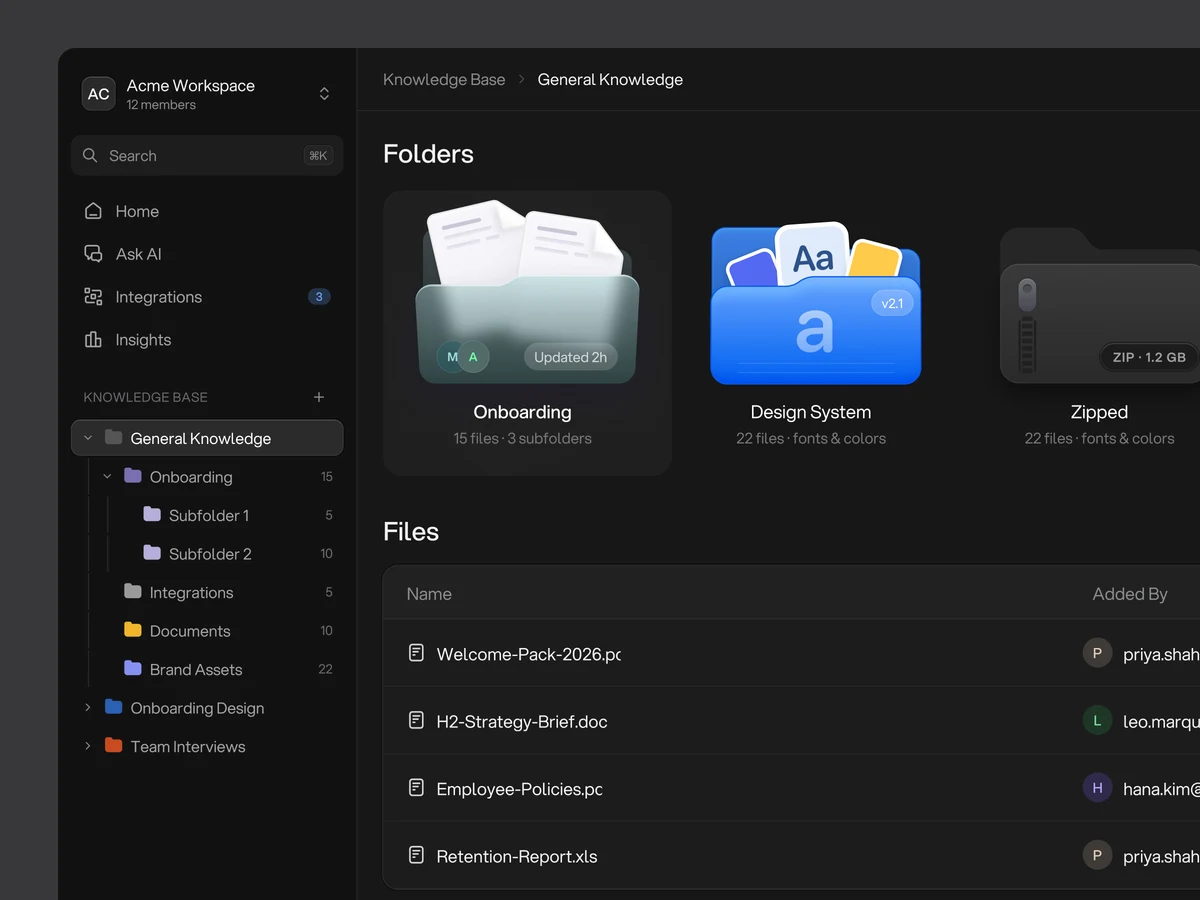This screenshot has height=900, width=1200.
Task: Click the orange Team Interviews folder icon
Action: pyautogui.click(x=114, y=746)
